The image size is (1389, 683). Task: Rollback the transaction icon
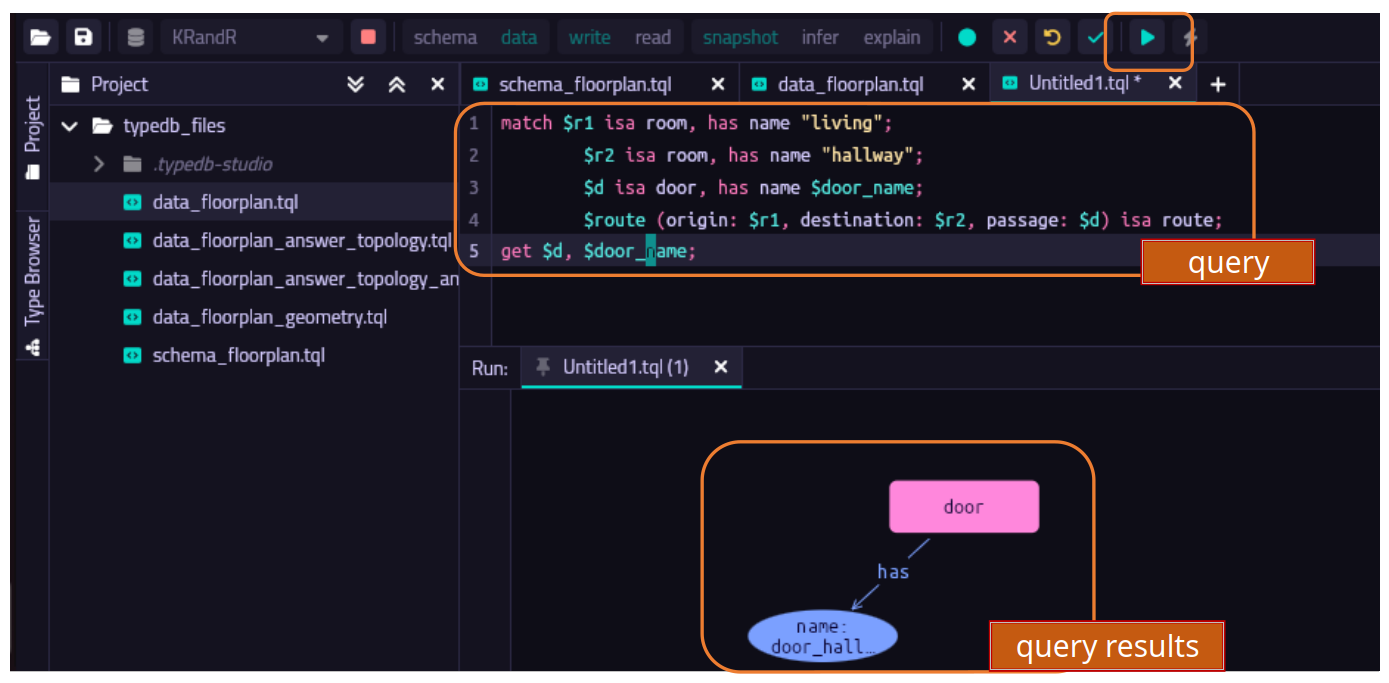click(1052, 38)
